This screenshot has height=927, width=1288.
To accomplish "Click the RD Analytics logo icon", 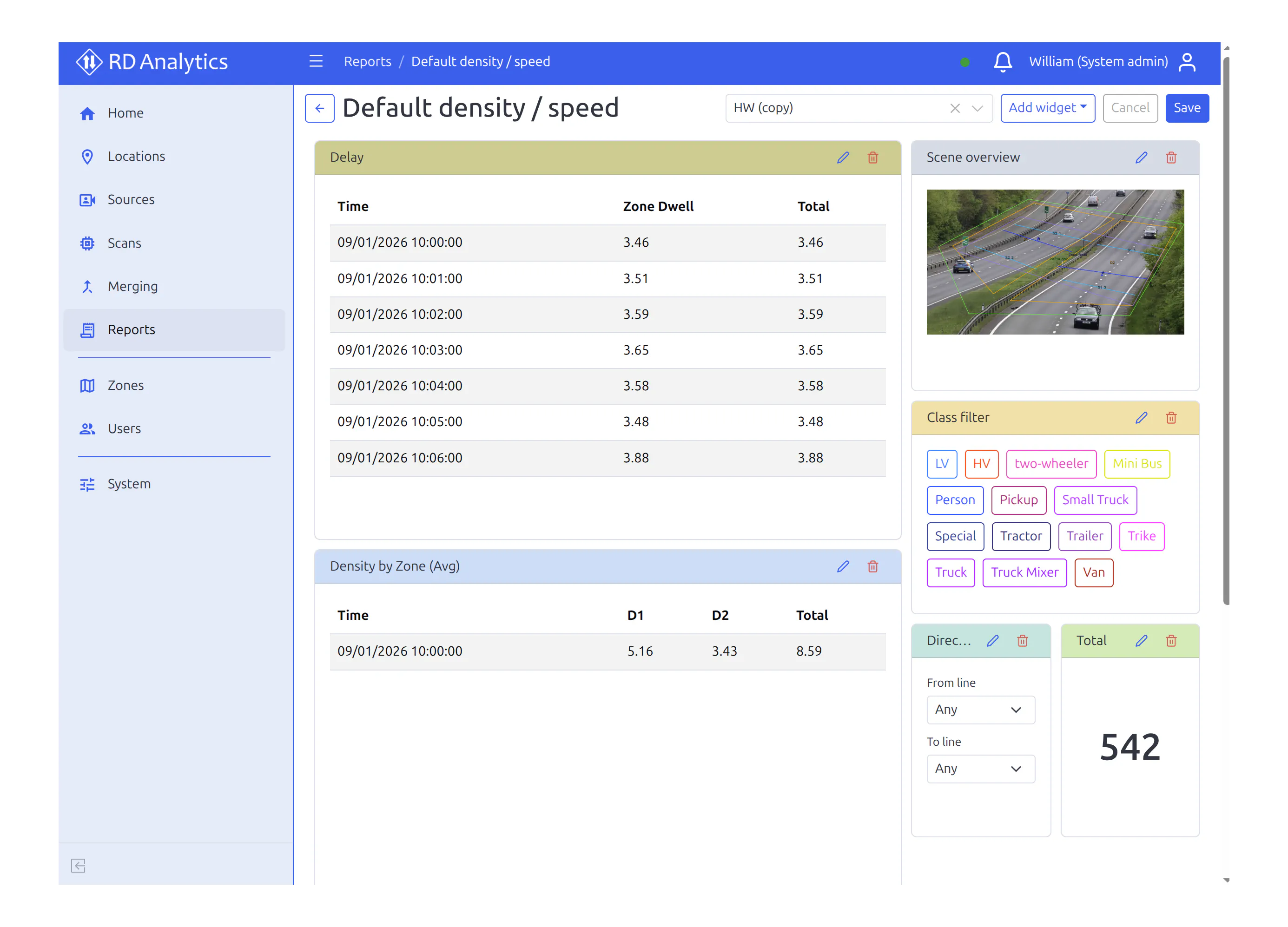I will (89, 62).
